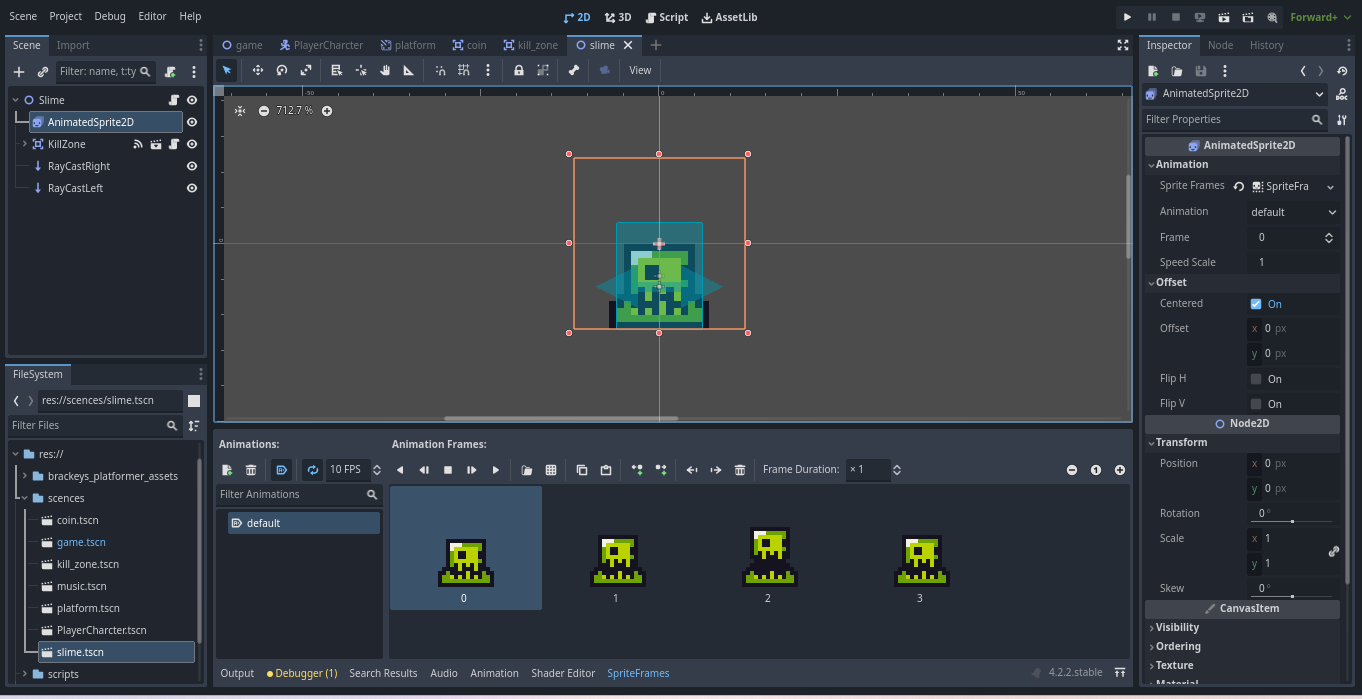Add a new animation in SpriteFrames

(227, 470)
